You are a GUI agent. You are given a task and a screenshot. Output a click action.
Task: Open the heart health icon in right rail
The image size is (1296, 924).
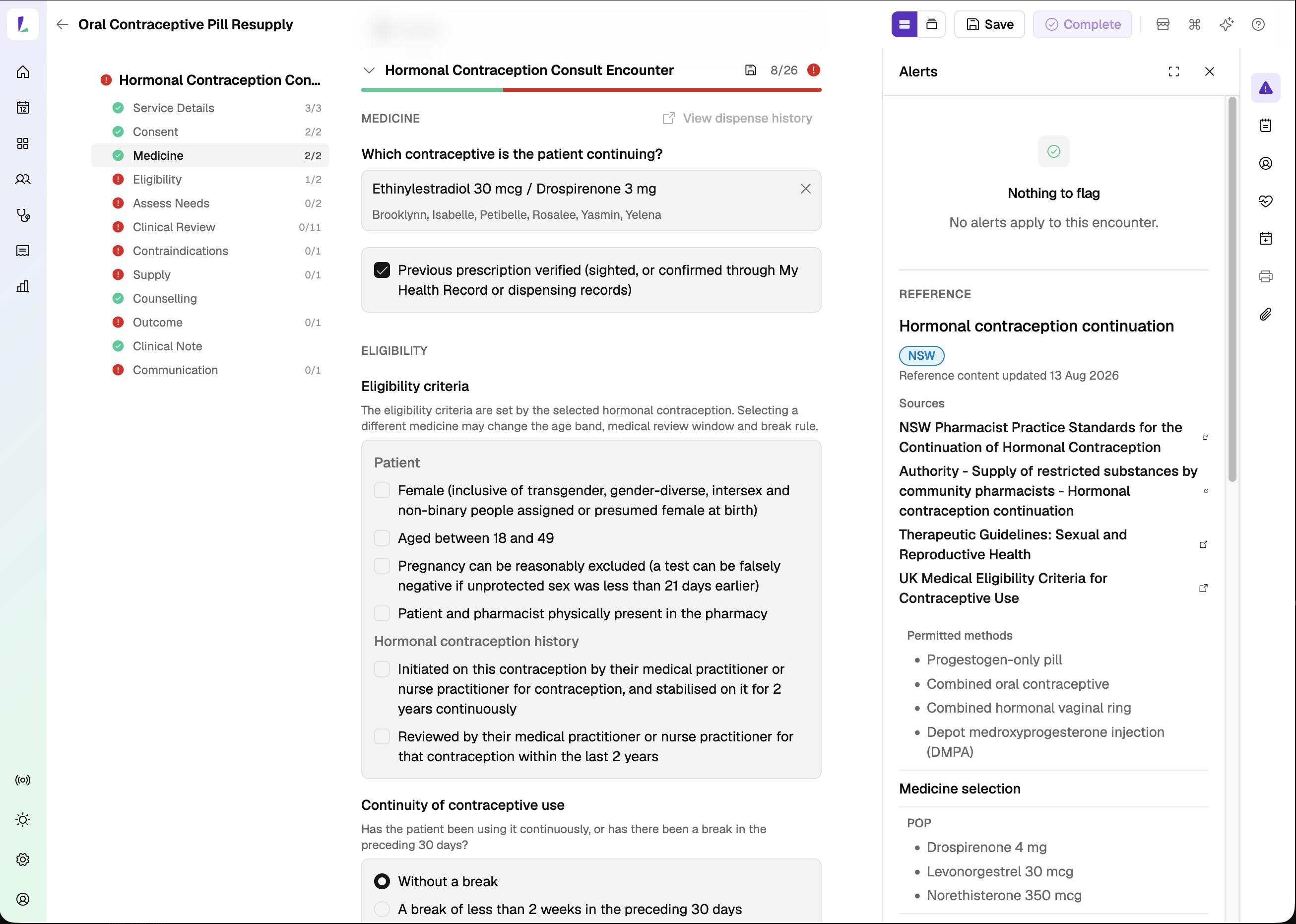click(x=1265, y=201)
